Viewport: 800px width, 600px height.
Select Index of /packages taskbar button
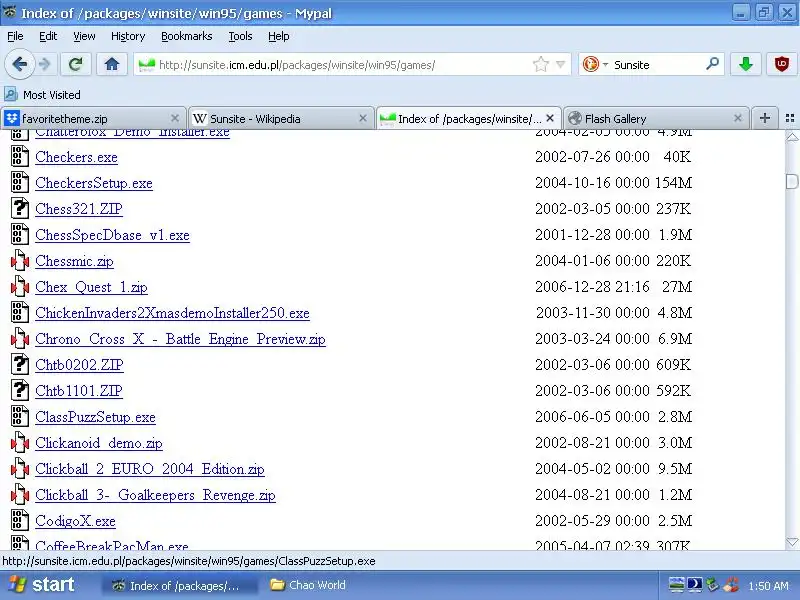180,585
